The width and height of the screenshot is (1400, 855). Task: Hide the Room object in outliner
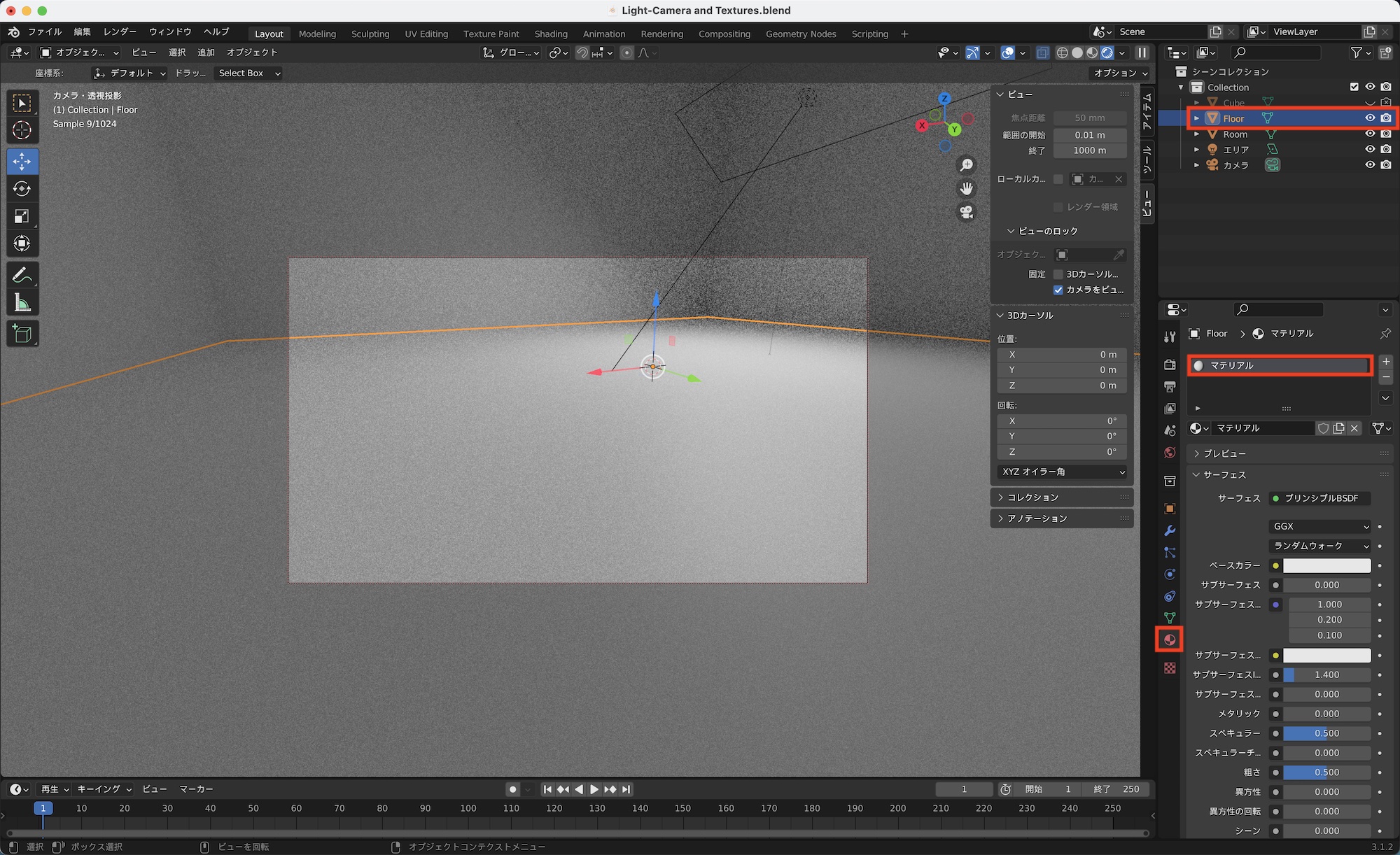click(1370, 134)
